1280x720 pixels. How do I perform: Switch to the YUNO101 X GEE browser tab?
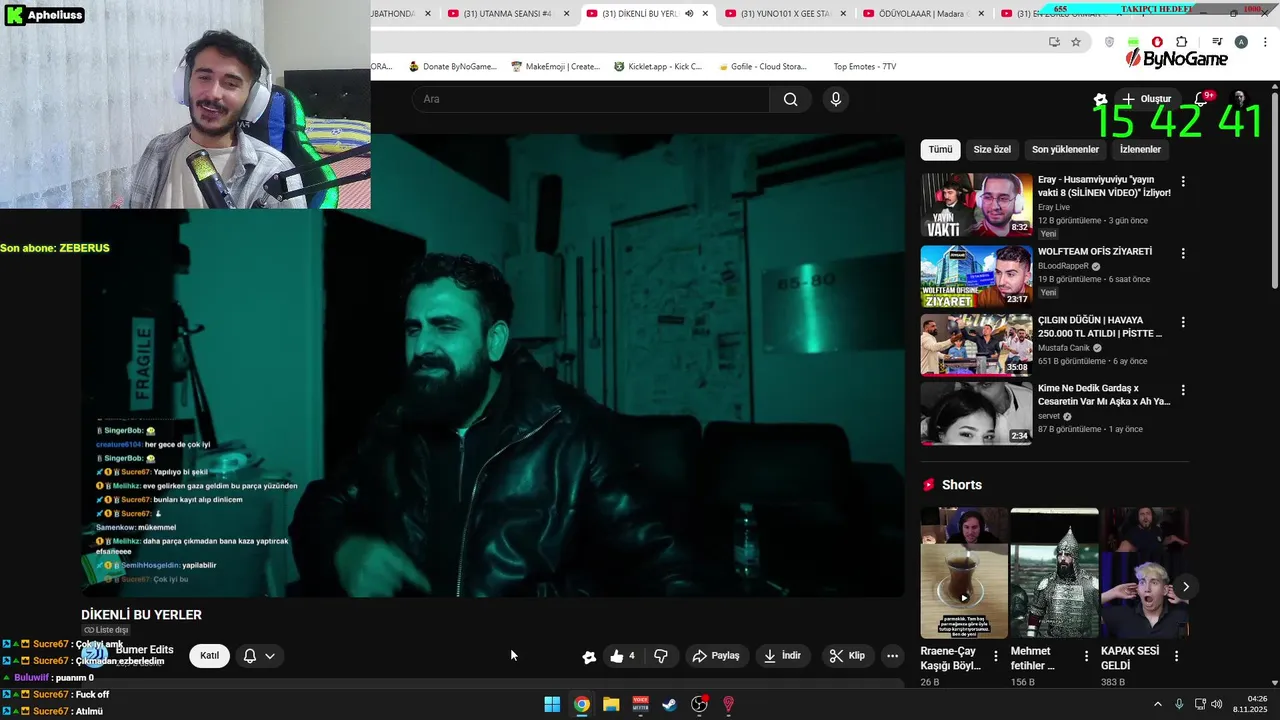785,13
